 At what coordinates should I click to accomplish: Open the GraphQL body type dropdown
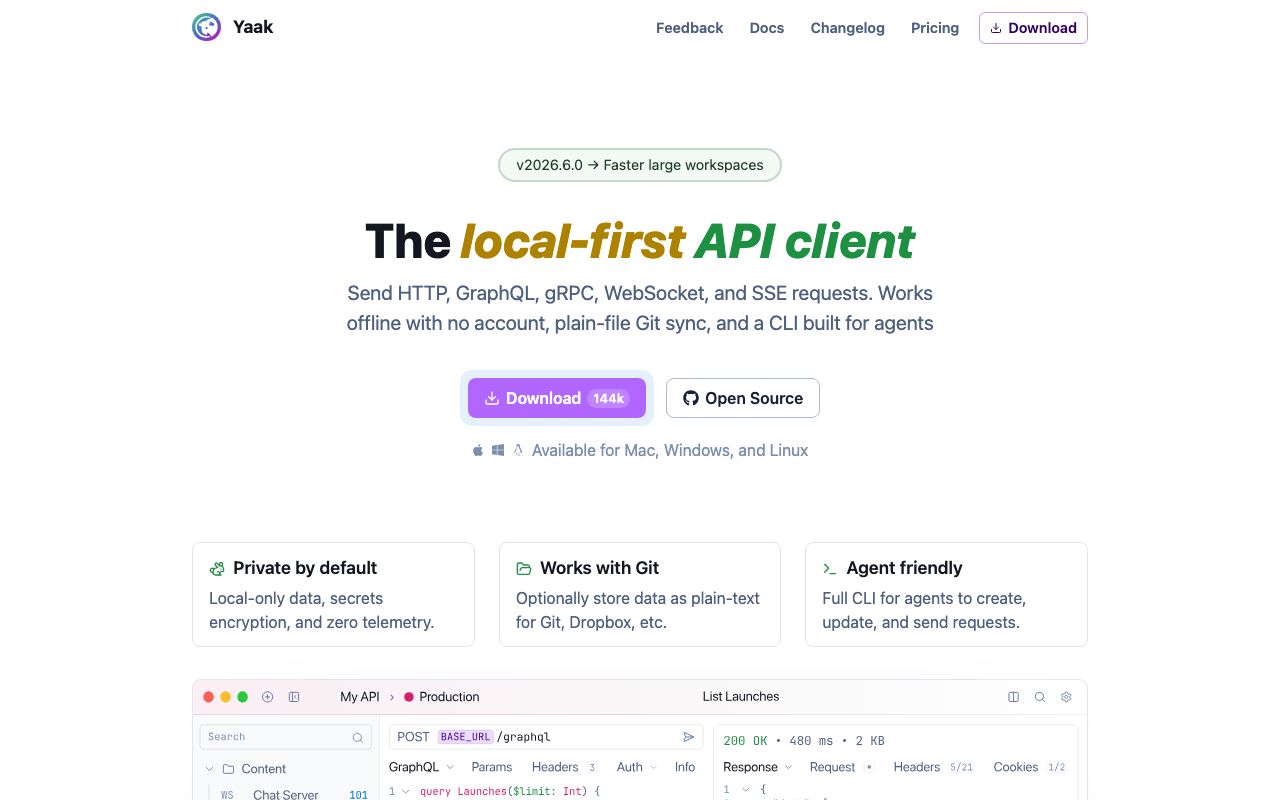[422, 767]
